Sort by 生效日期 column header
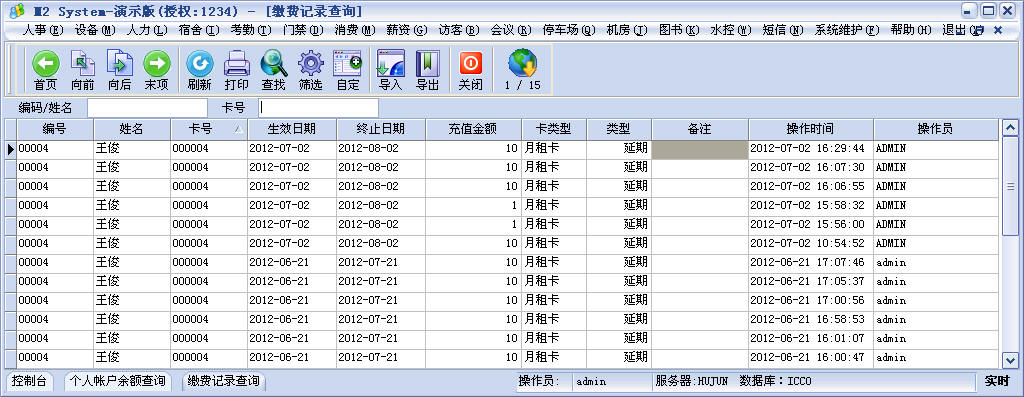 [292, 129]
